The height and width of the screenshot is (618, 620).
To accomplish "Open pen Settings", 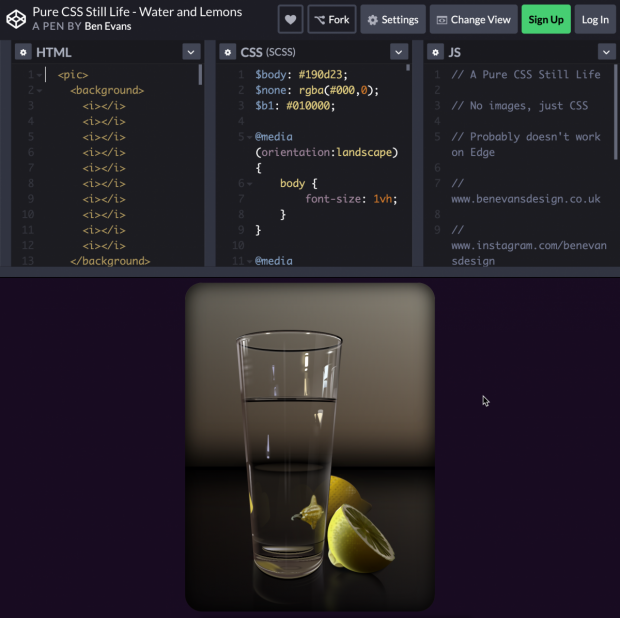I will coord(393,19).
